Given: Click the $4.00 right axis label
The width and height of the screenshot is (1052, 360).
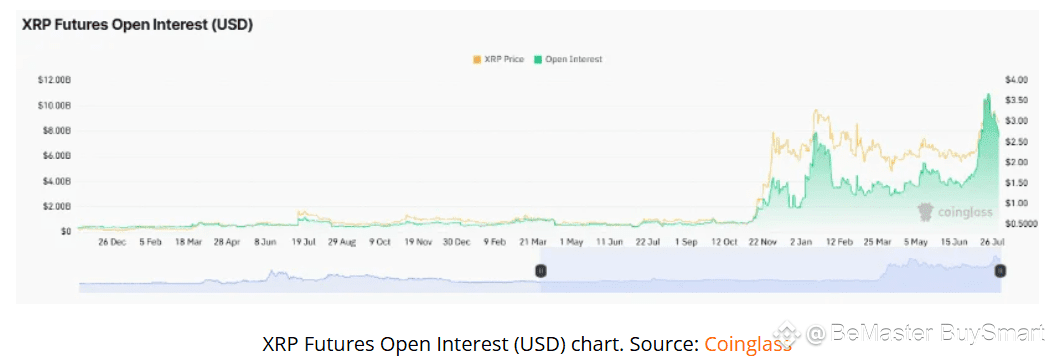Looking at the screenshot, I should pos(1016,80).
